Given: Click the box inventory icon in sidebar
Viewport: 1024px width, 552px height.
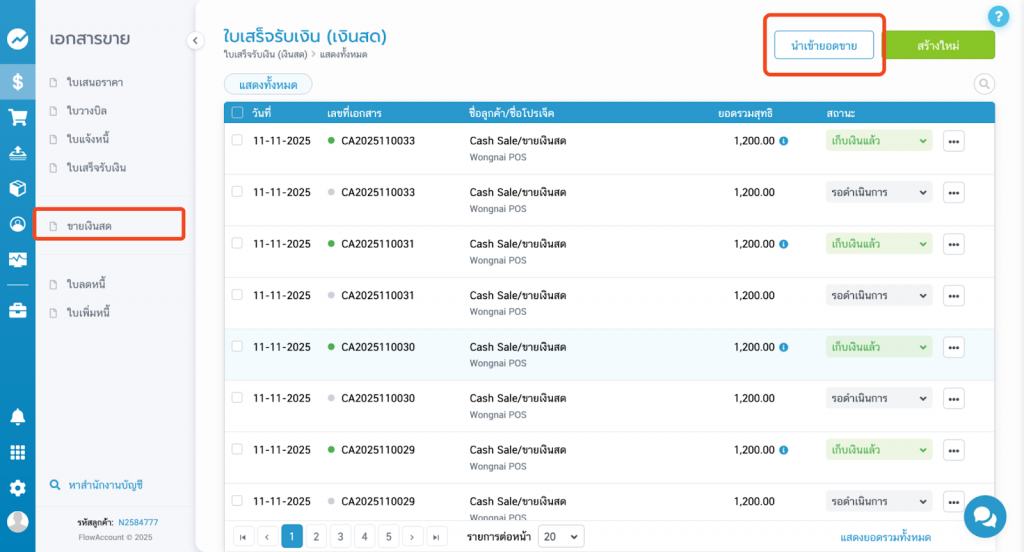Looking at the screenshot, I should [x=17, y=188].
